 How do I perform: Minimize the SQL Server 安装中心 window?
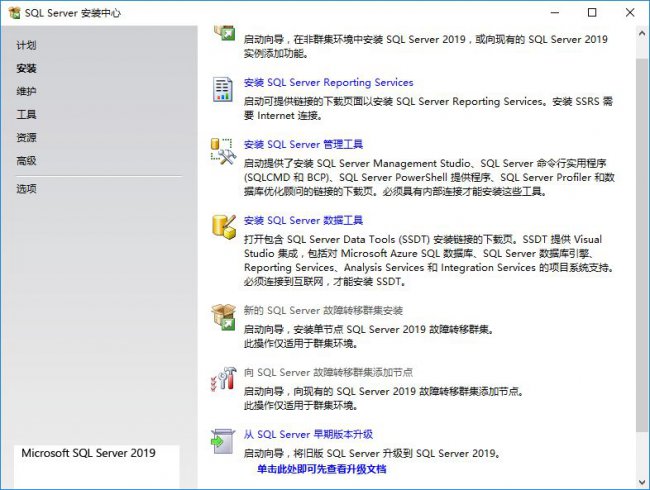point(555,13)
